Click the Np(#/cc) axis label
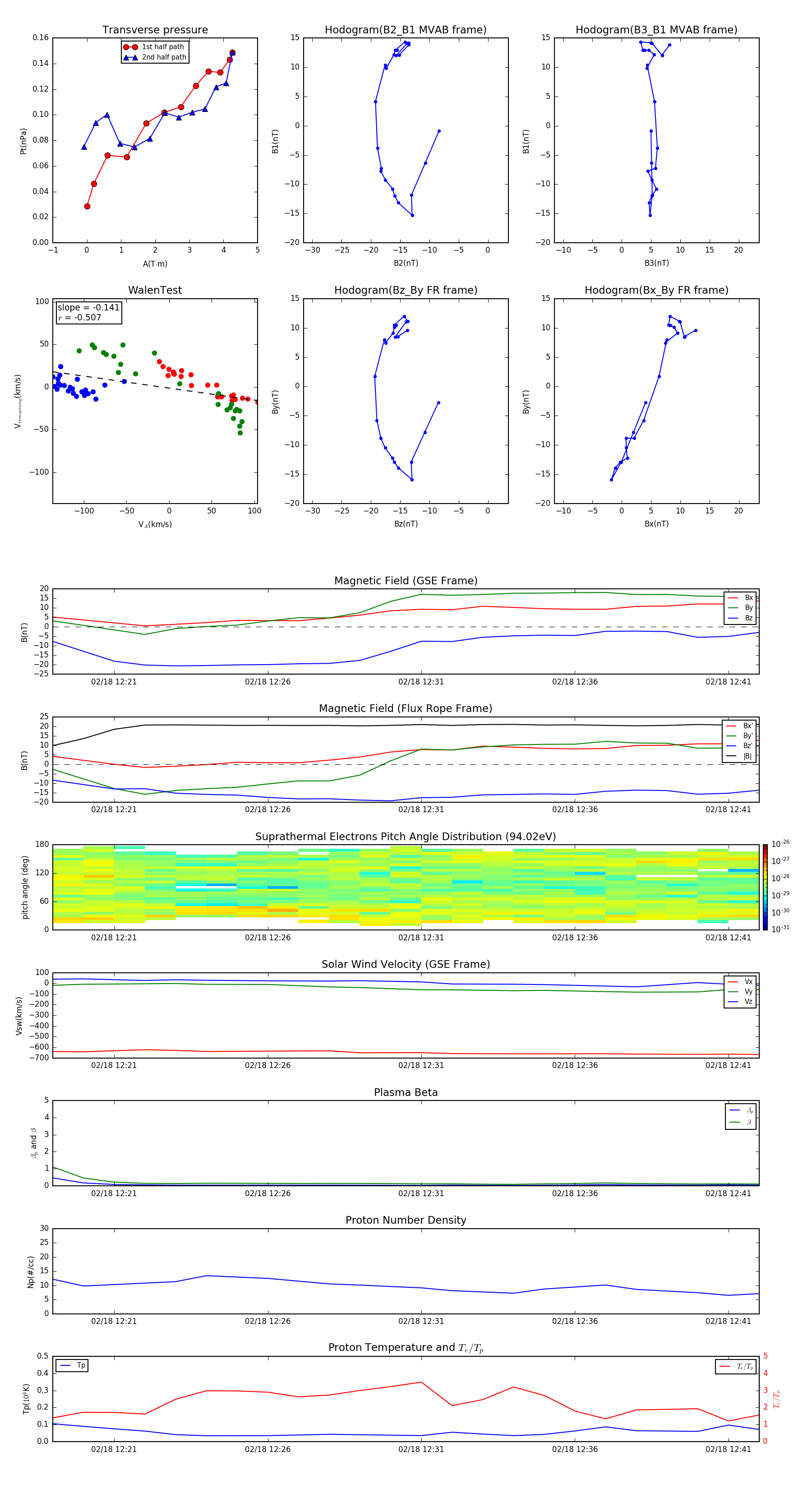 point(31,1272)
